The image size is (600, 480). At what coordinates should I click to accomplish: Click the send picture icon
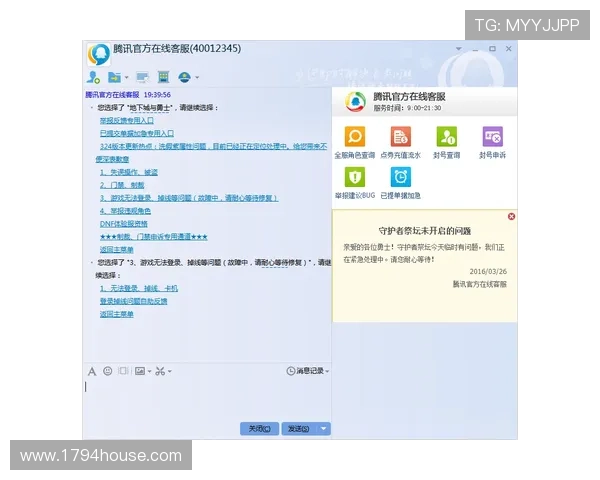pyautogui.click(x=140, y=371)
